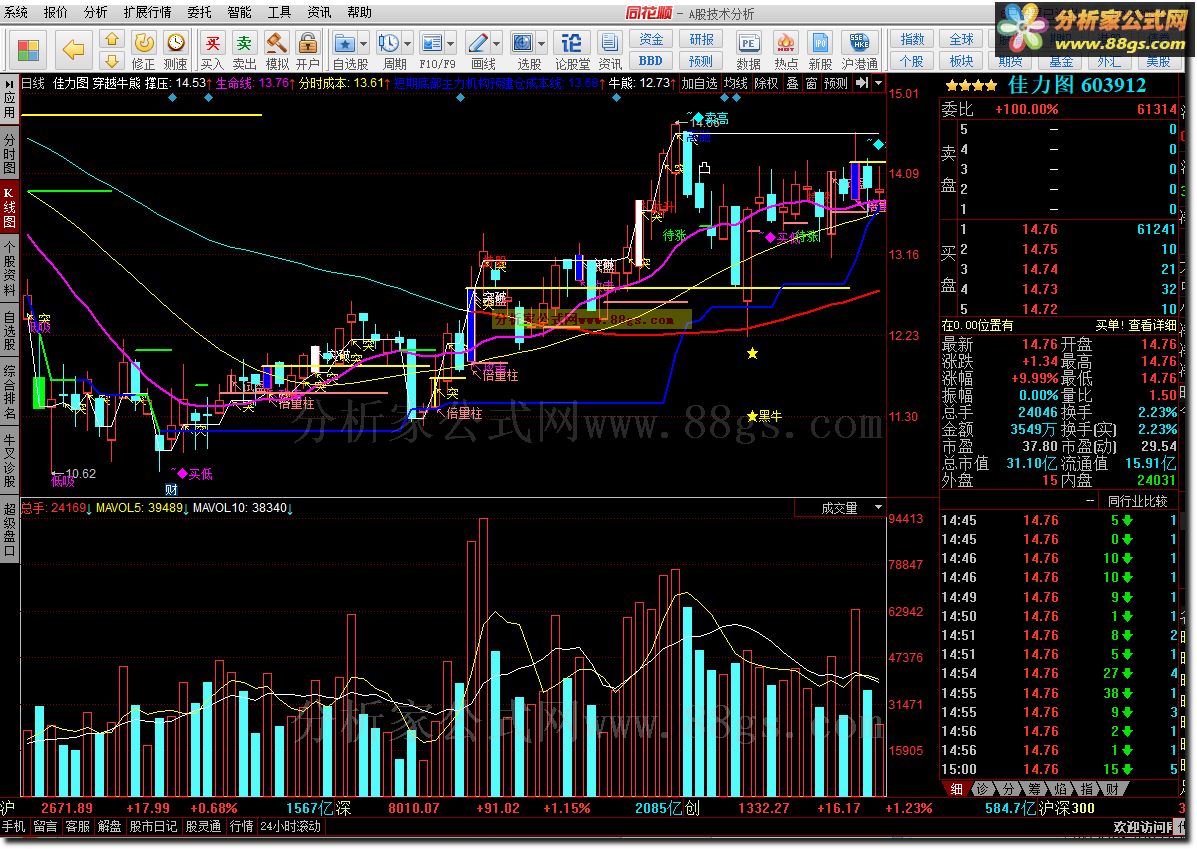Switch to the 分时图 sidebar tab

click(9, 153)
